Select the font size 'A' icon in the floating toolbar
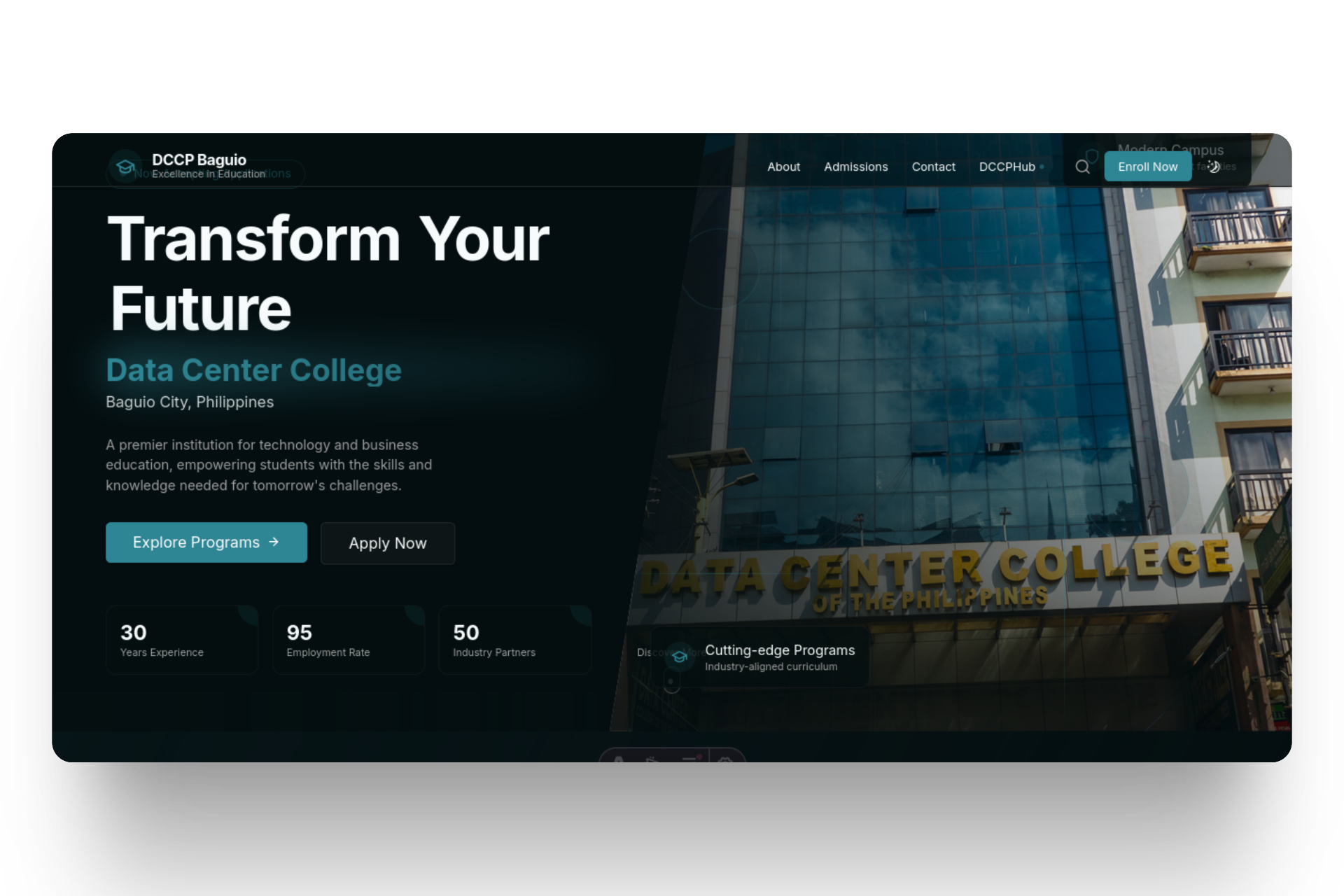Screen dimensions: 1344x896 coord(619,762)
